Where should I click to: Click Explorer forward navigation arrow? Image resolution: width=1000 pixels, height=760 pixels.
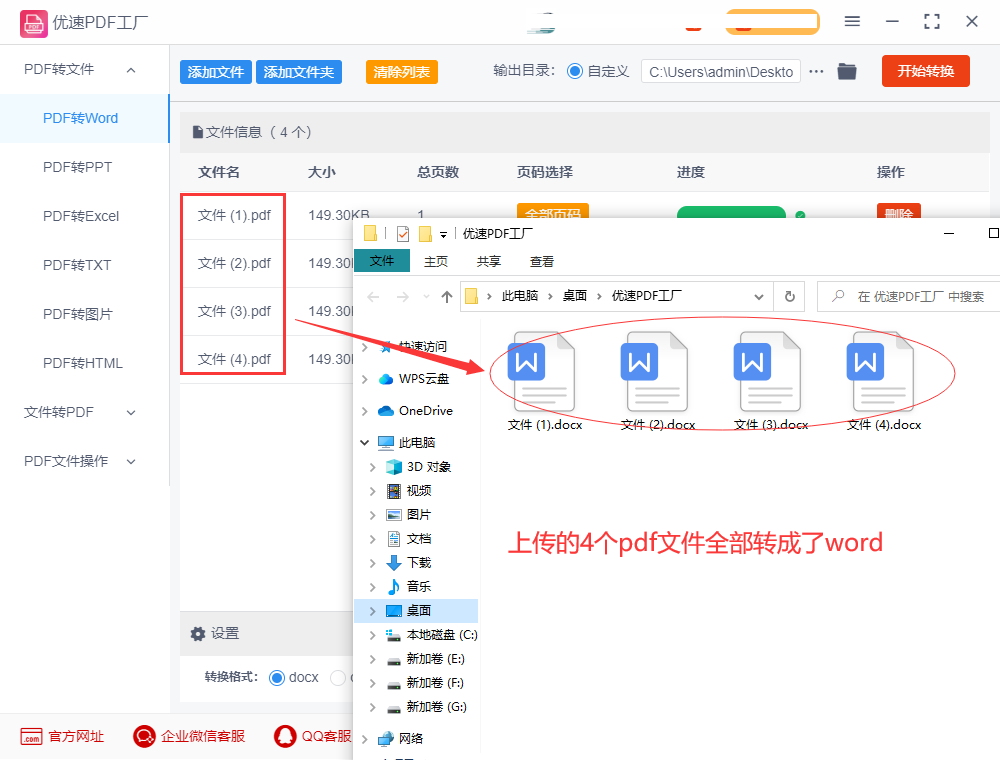click(x=402, y=296)
